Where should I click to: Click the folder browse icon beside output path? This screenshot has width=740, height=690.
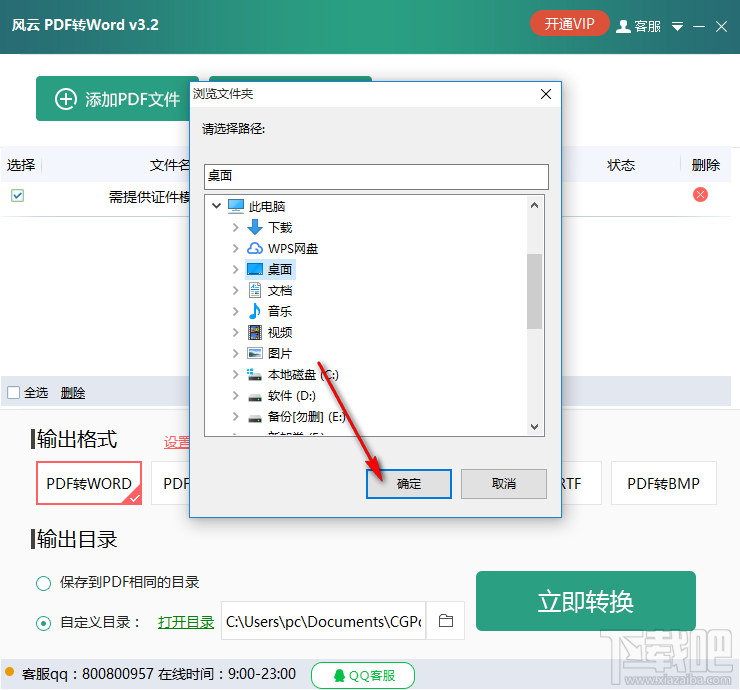(446, 621)
